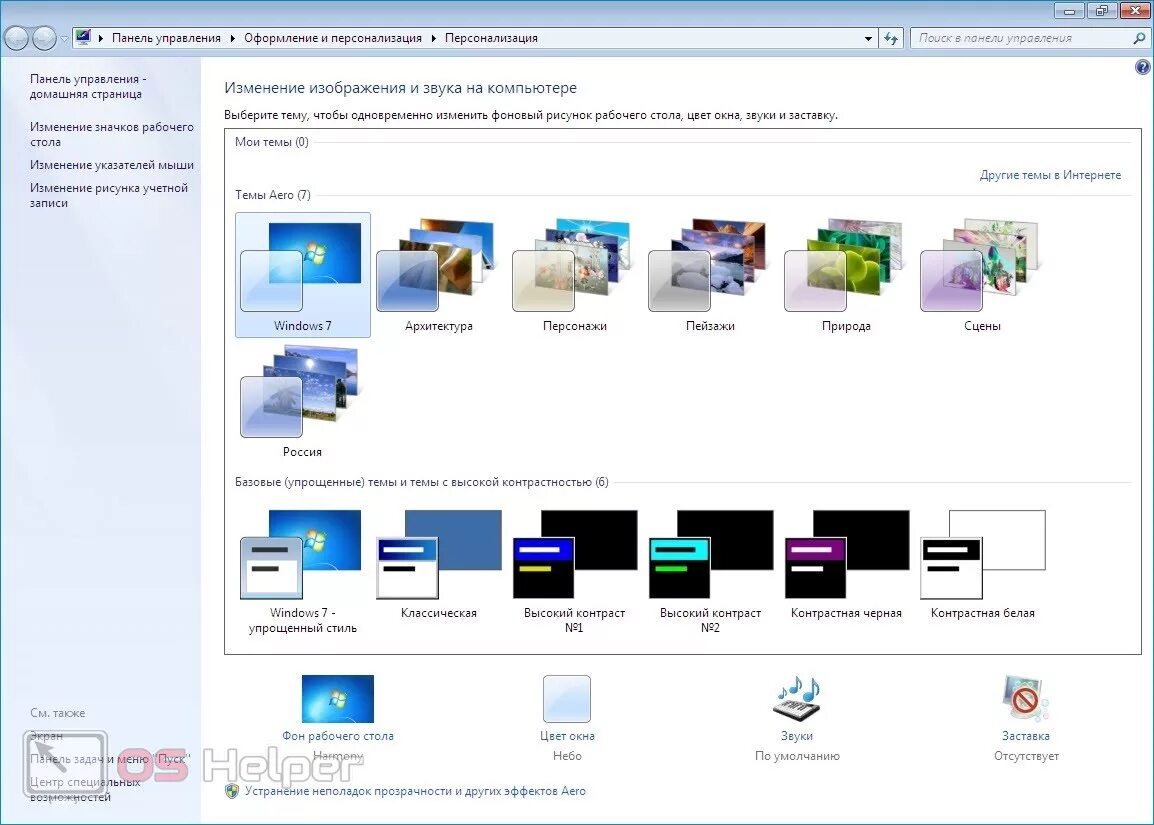Click the Help question mark icon

coord(1142,67)
